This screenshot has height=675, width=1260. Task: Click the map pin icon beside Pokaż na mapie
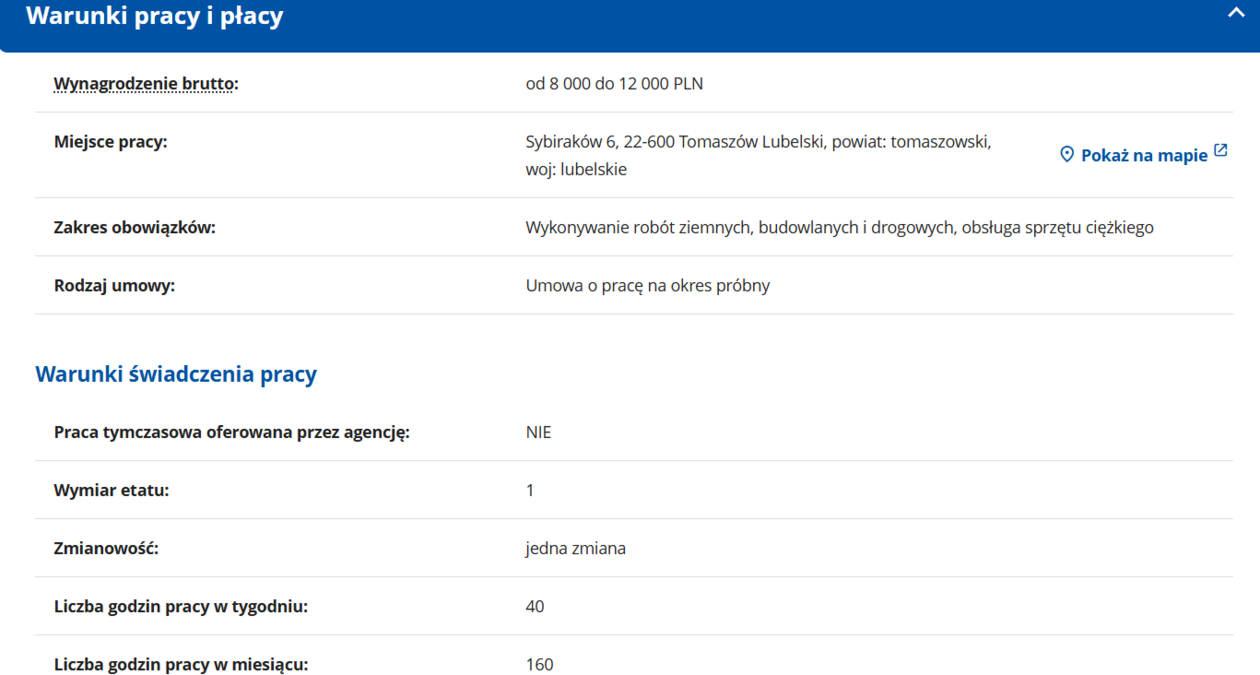pyautogui.click(x=1067, y=154)
